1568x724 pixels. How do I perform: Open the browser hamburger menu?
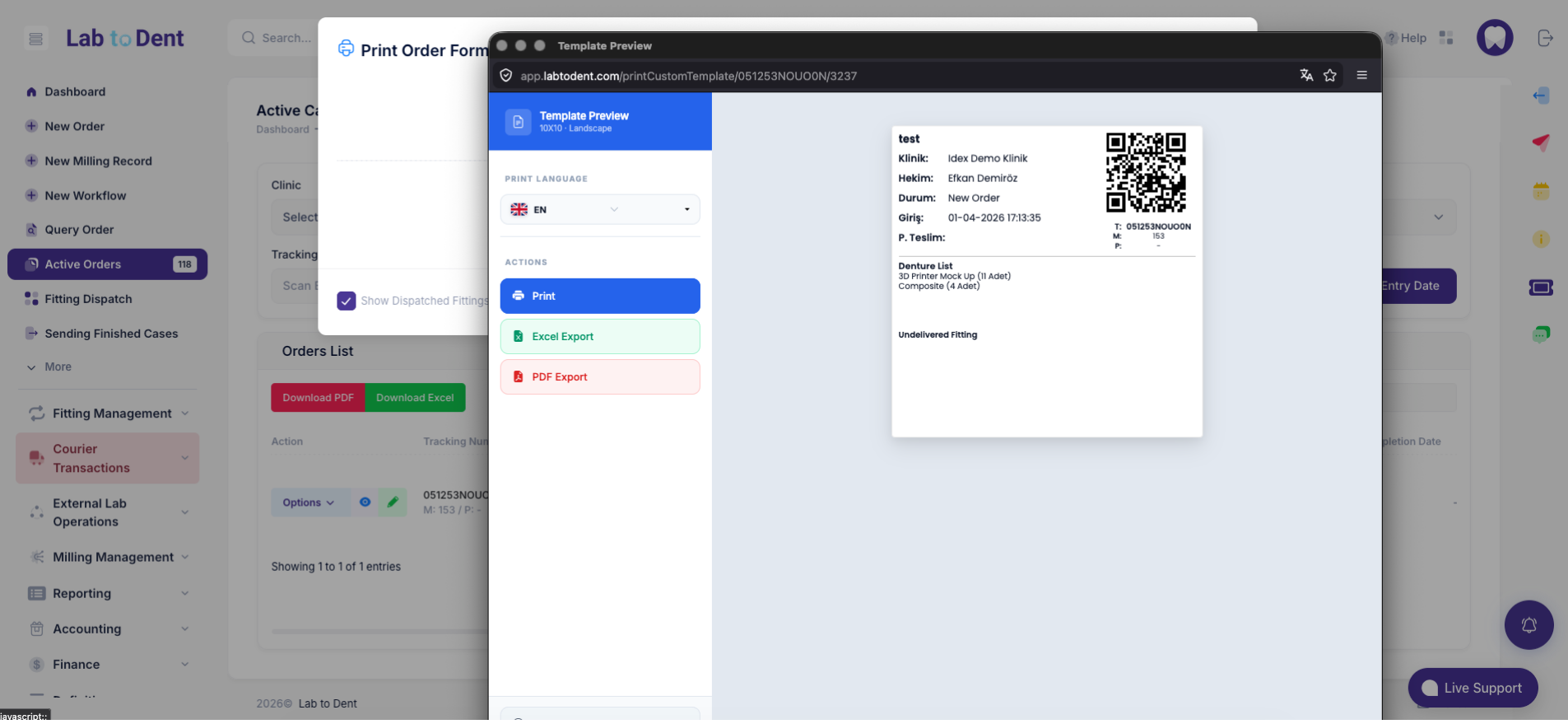[x=1362, y=75]
